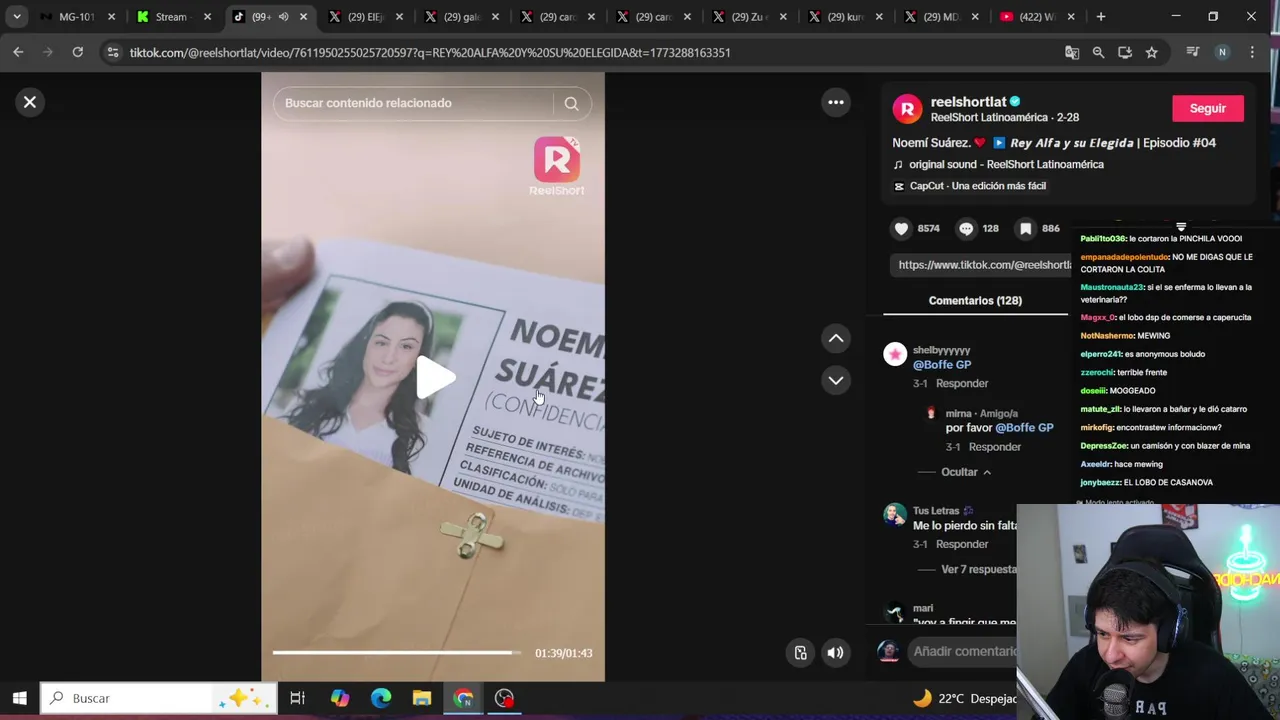The image size is (1280, 720).
Task: Click the picture-in-picture floating player icon
Action: tap(800, 653)
